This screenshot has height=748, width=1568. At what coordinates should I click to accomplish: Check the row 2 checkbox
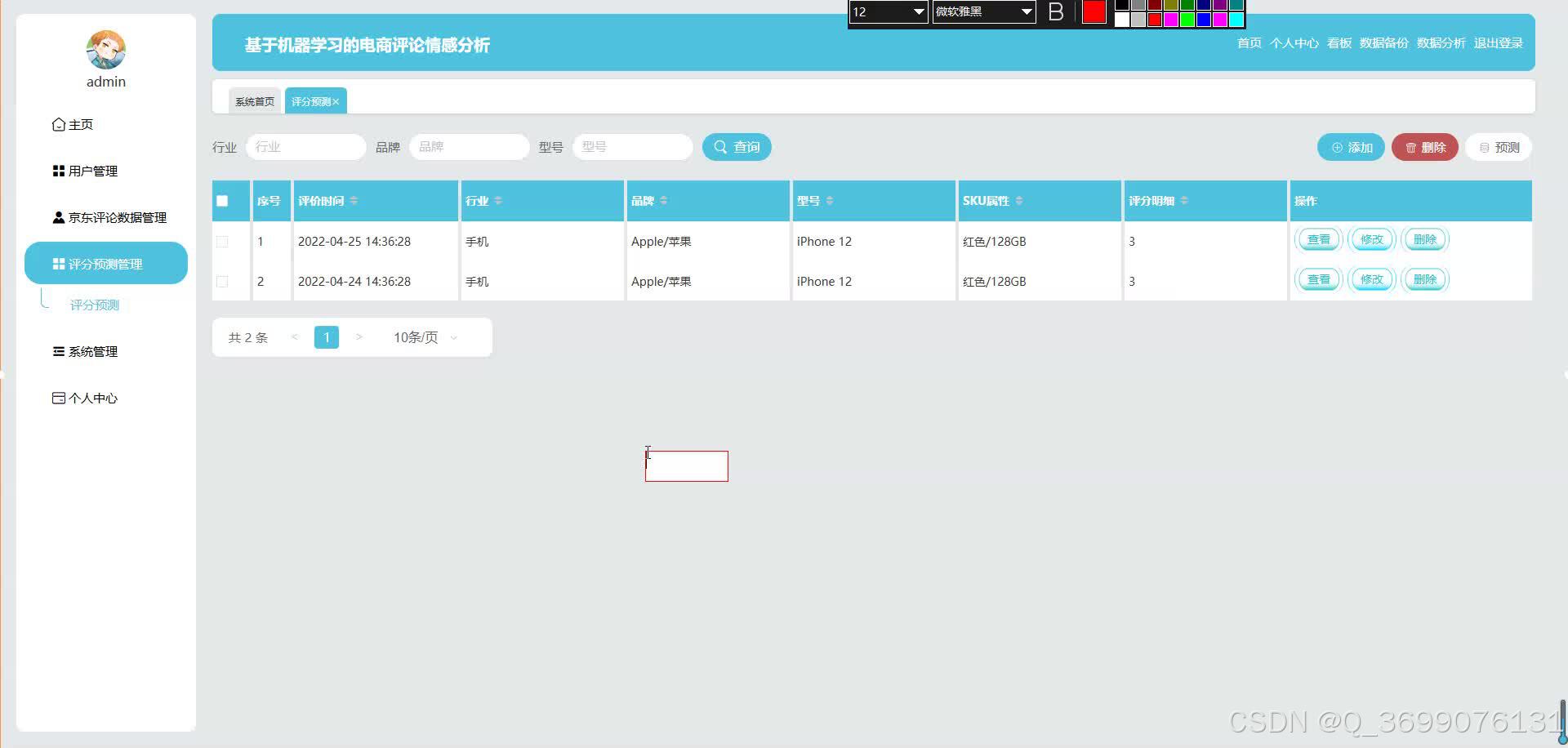(x=222, y=282)
